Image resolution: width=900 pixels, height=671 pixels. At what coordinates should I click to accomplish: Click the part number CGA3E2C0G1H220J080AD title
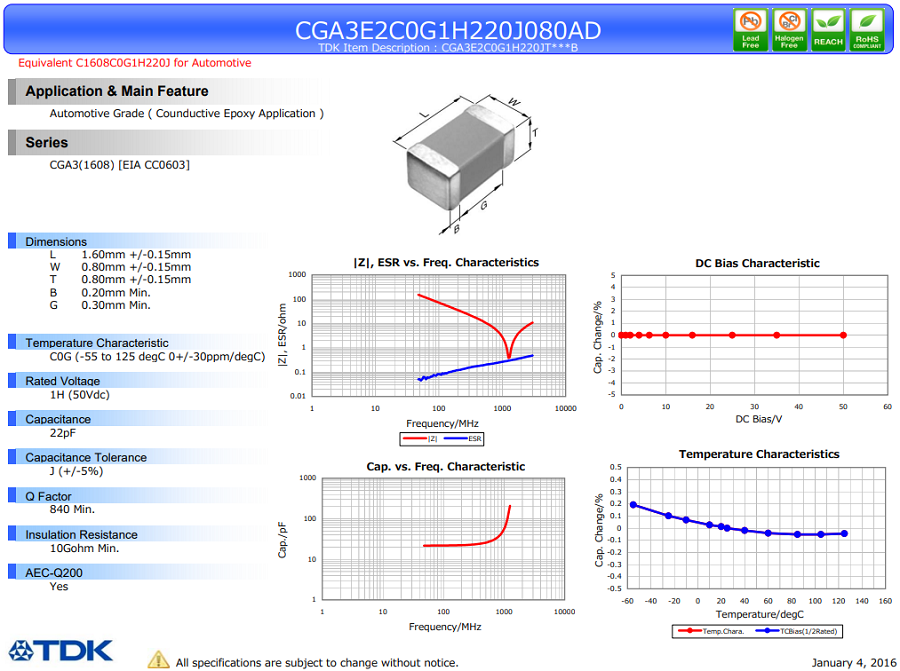pos(448,30)
